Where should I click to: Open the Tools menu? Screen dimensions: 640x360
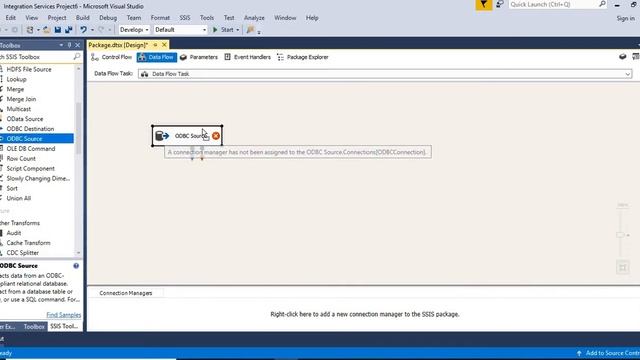tap(207, 18)
